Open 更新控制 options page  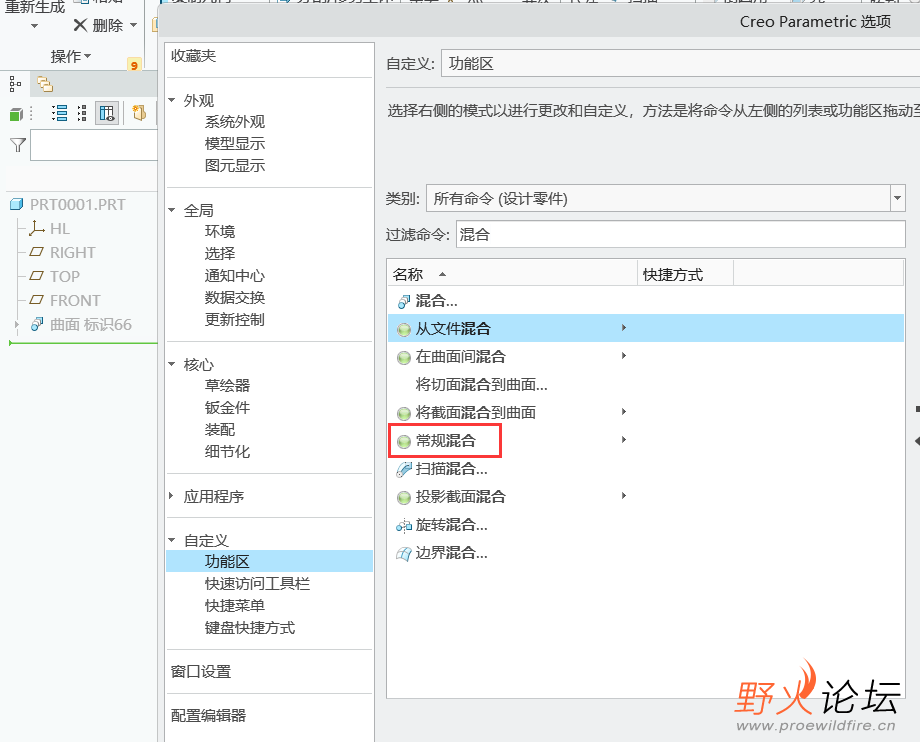[x=235, y=320]
